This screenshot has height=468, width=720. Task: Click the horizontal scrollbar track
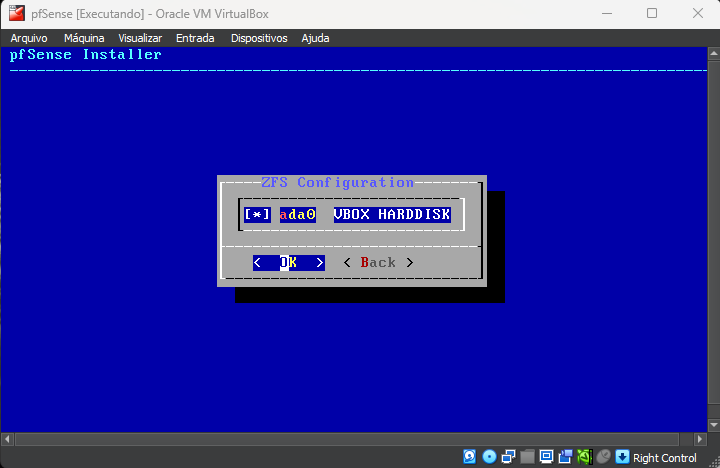347,439
